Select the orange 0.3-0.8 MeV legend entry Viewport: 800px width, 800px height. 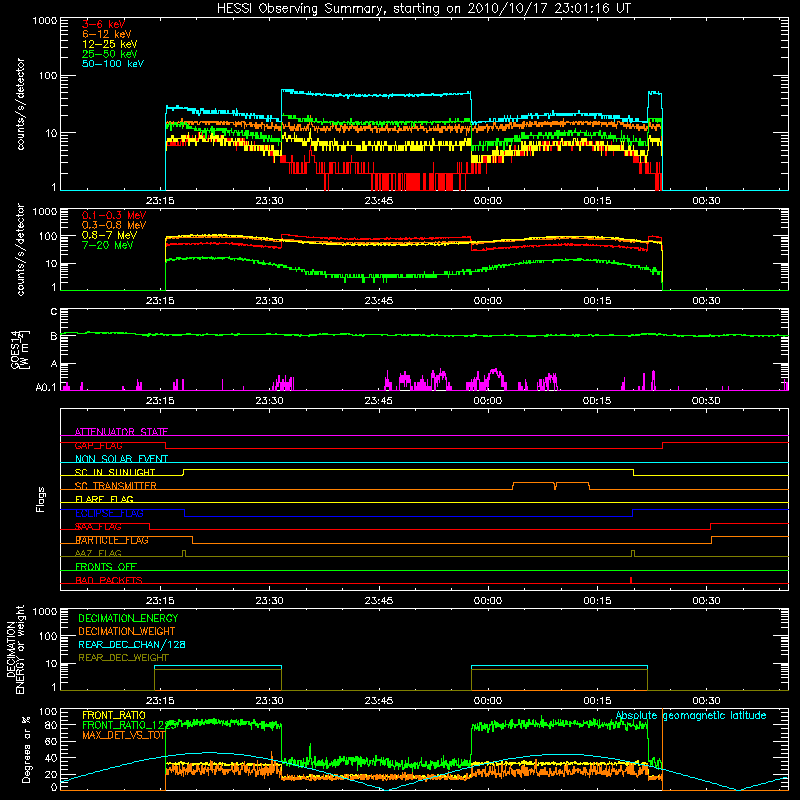[114, 225]
